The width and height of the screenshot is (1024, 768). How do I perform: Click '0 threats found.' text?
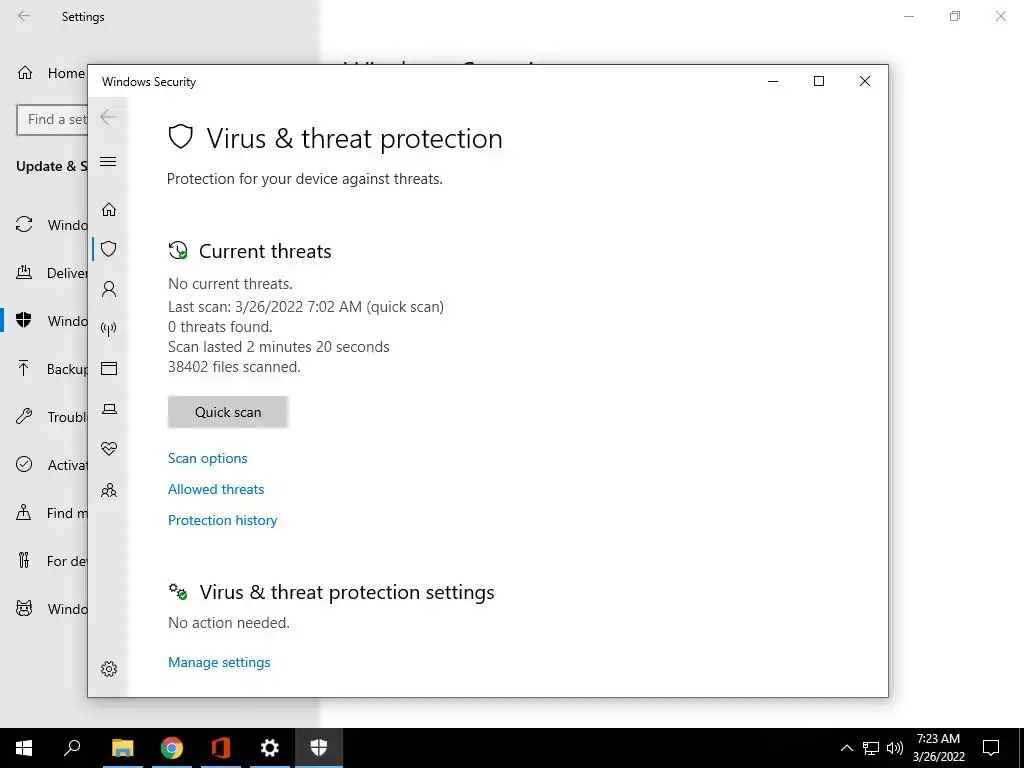pyautogui.click(x=220, y=327)
